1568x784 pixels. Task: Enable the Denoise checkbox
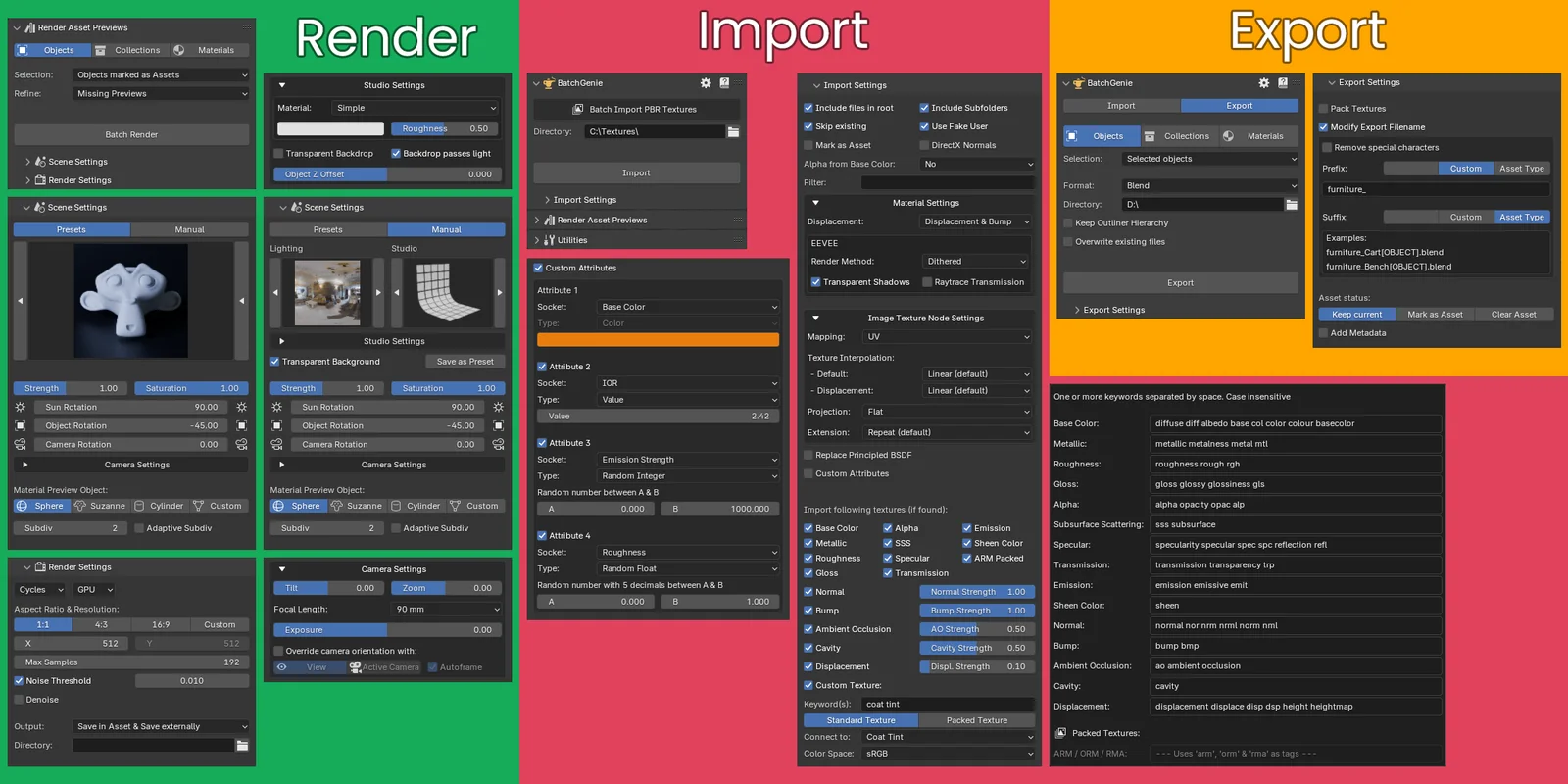[19, 700]
